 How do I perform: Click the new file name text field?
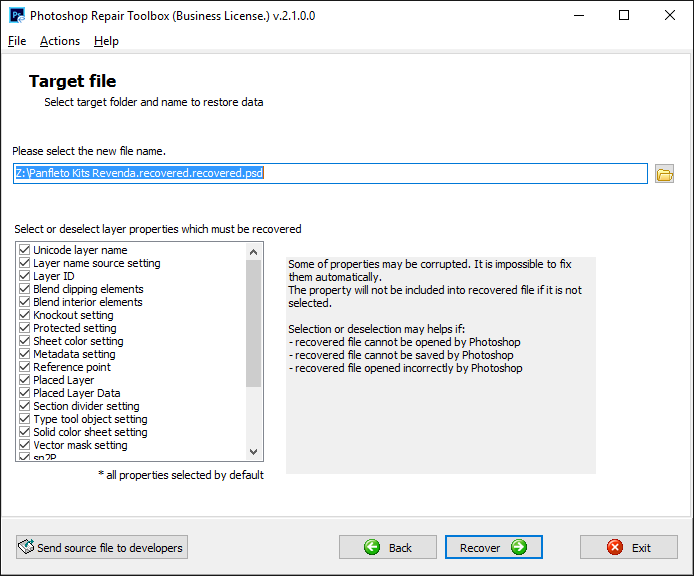[x=330, y=173]
